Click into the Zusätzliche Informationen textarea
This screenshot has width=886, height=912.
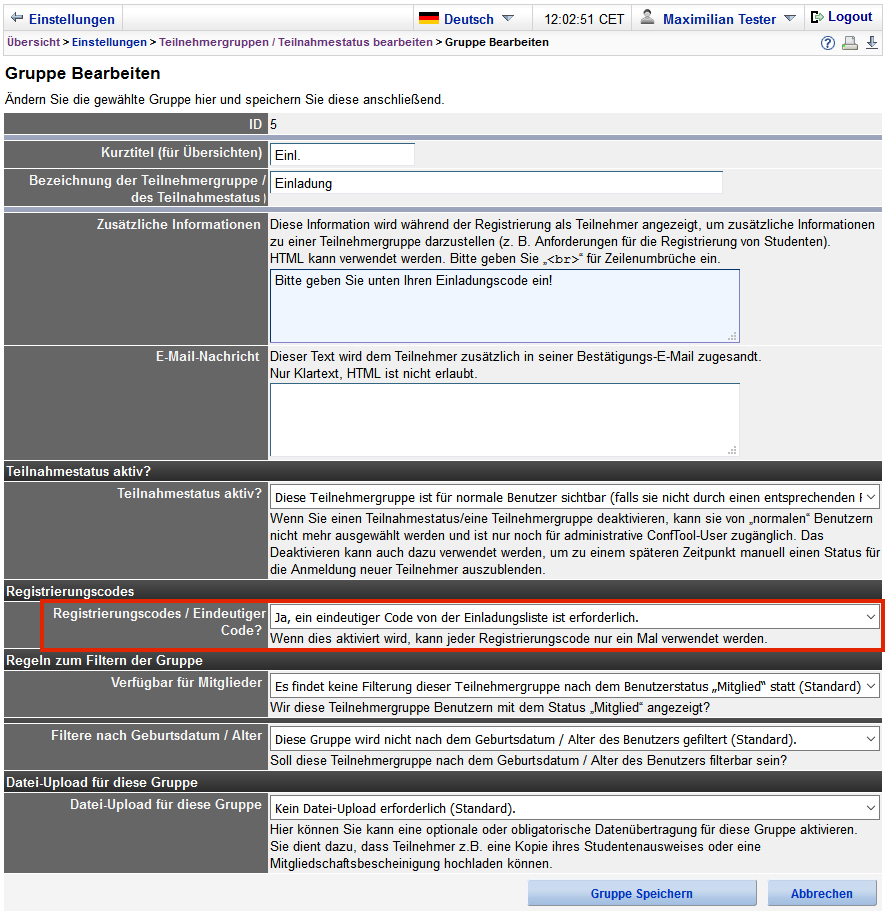(505, 305)
